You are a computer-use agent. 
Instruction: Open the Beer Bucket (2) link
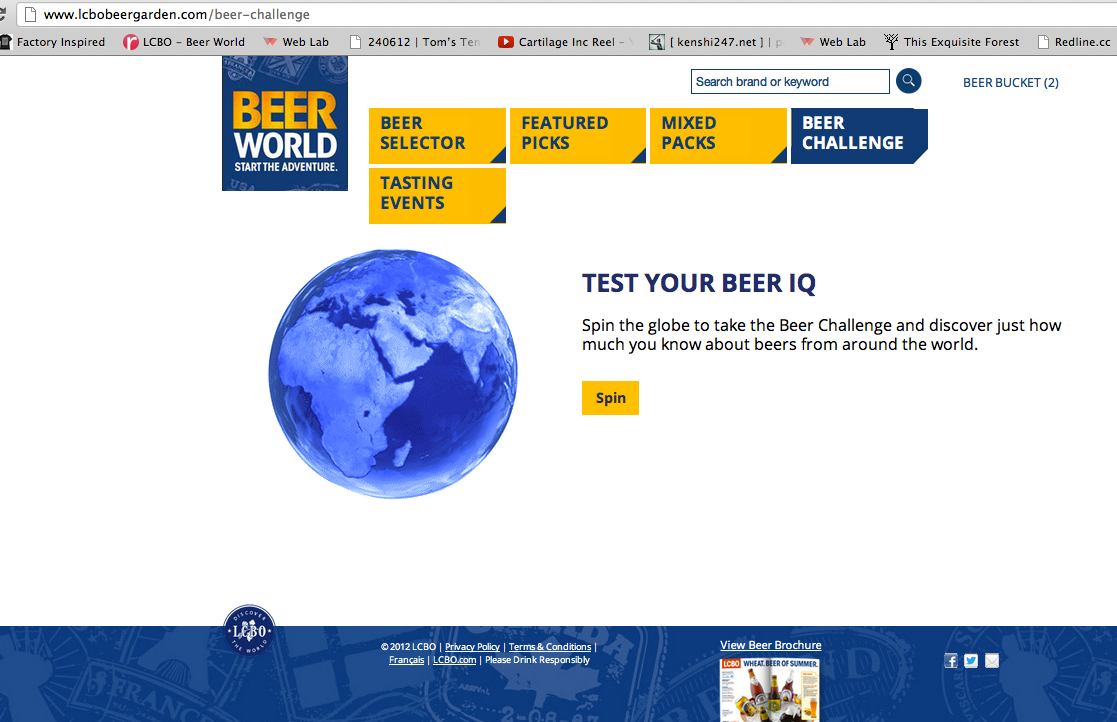click(x=1011, y=83)
